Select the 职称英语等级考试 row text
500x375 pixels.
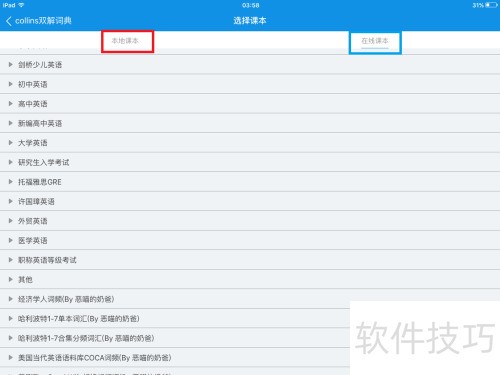point(47,260)
